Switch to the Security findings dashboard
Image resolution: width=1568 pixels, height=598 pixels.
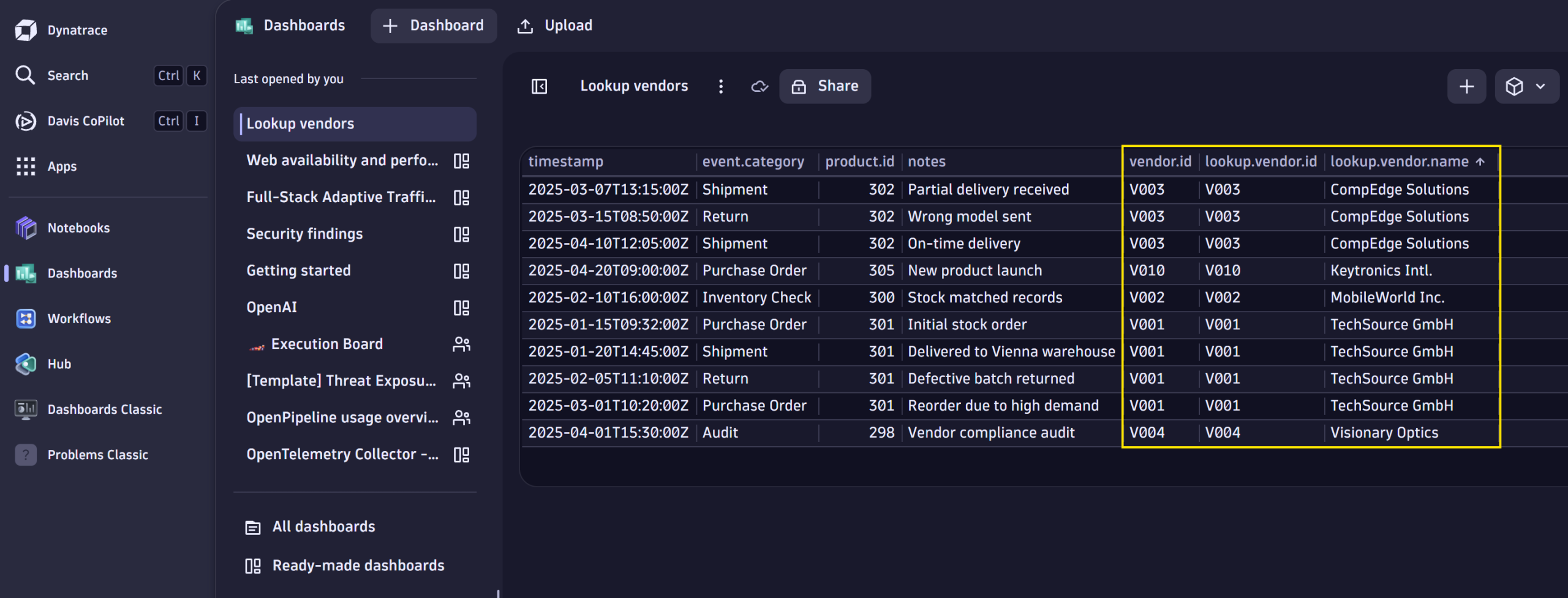pyautogui.click(x=304, y=233)
